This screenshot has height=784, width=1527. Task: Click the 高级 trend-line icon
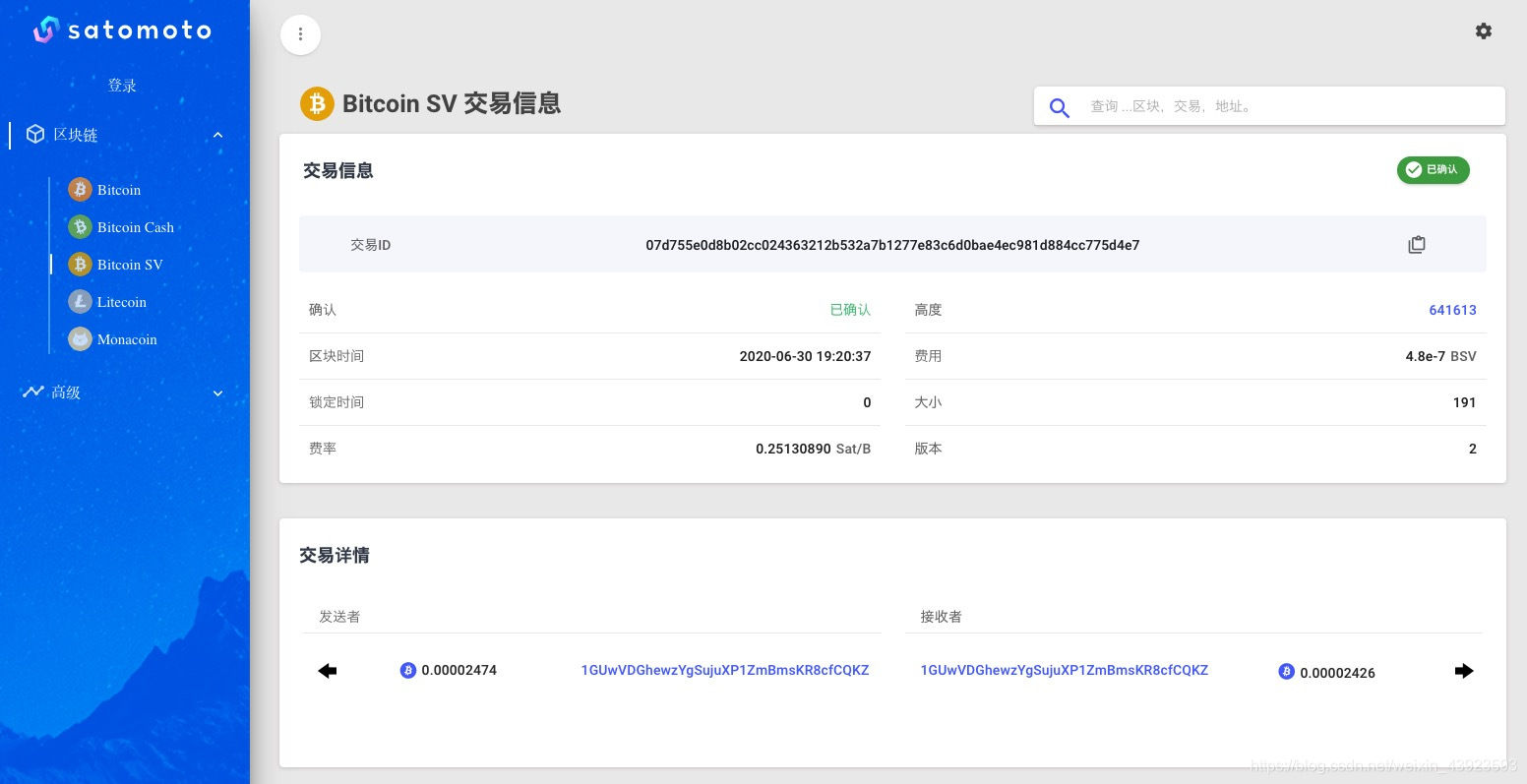coord(33,392)
